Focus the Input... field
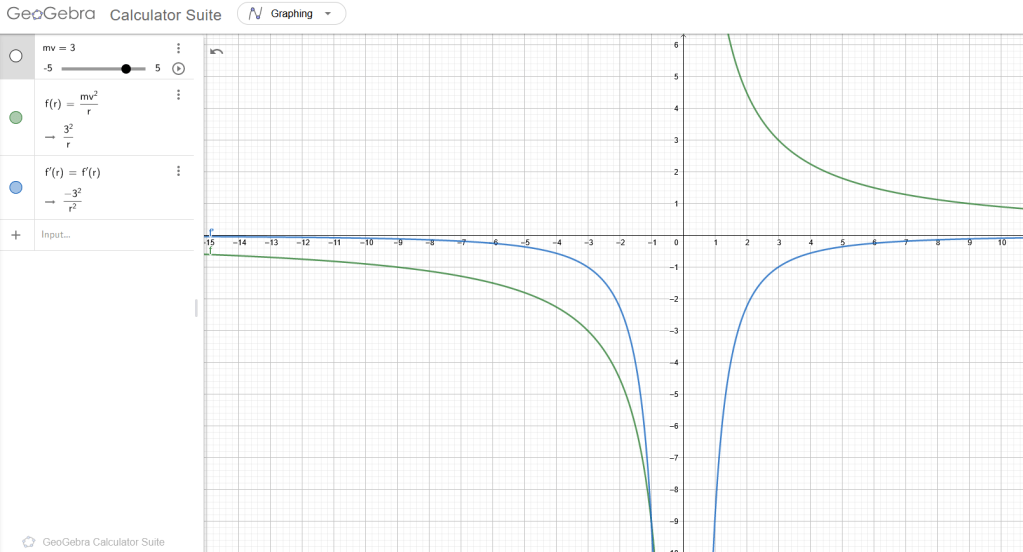1023x552 pixels. point(100,235)
